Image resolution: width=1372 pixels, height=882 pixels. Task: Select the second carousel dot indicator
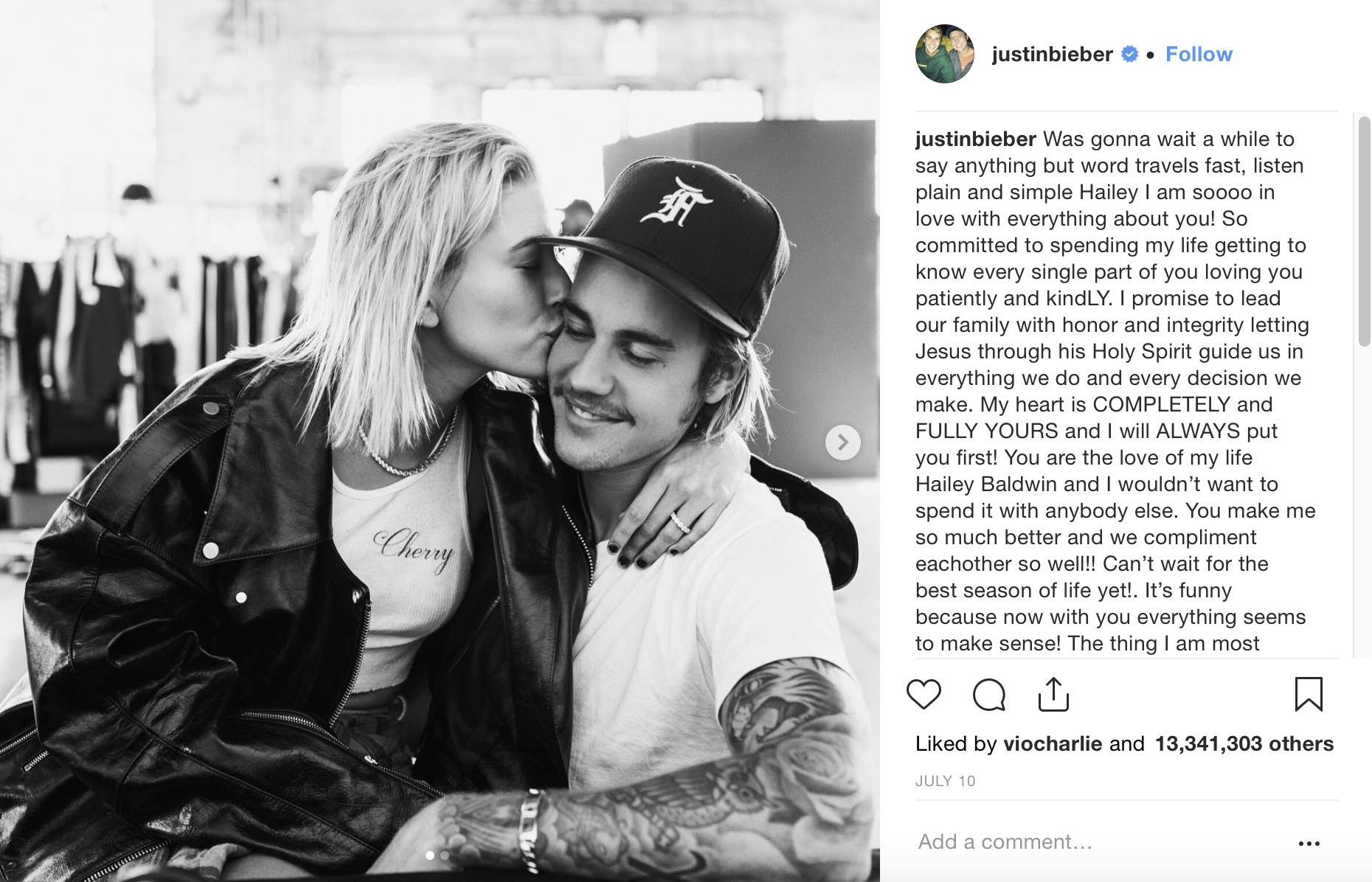coord(445,855)
